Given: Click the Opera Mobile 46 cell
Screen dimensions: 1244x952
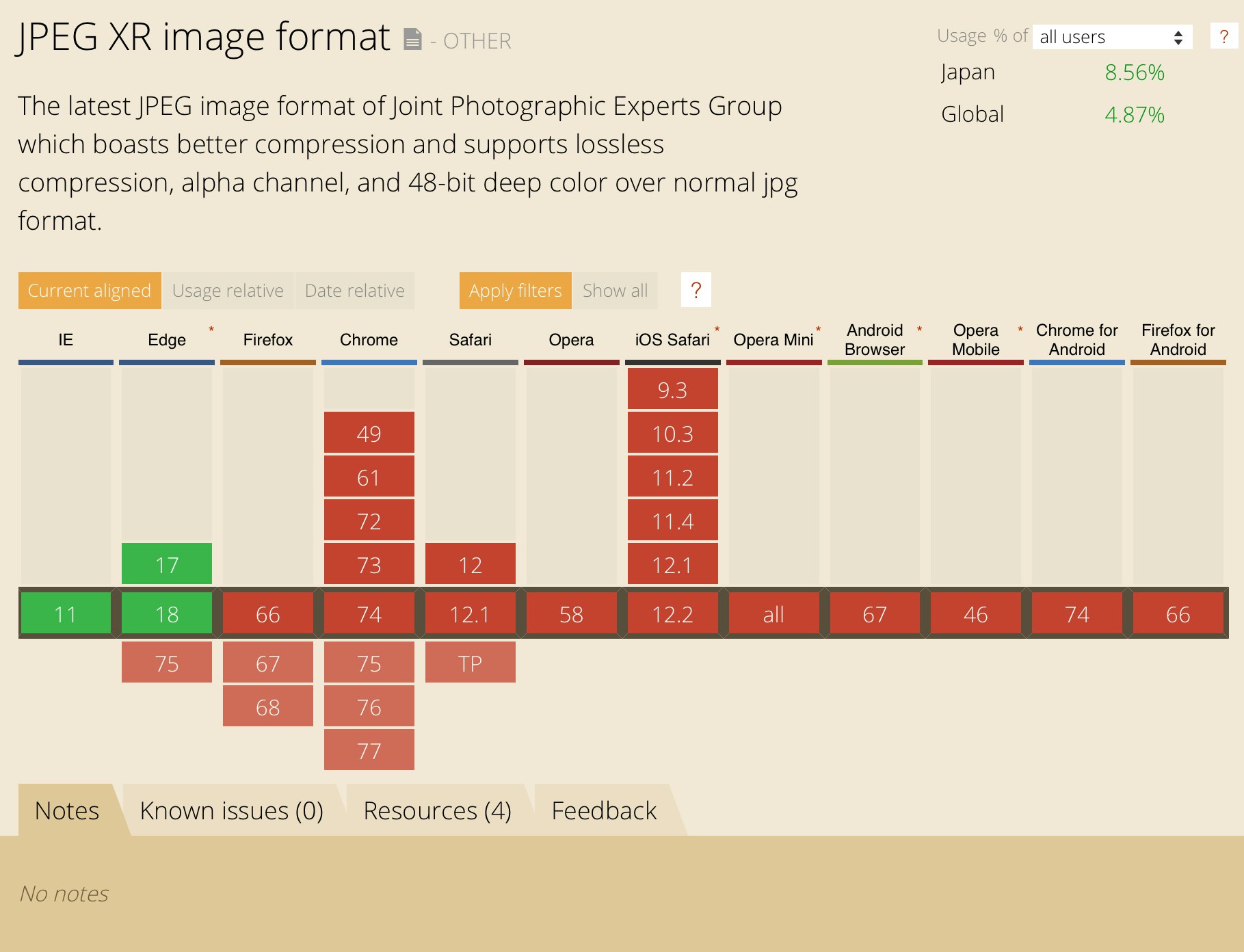Looking at the screenshot, I should coord(976,613).
